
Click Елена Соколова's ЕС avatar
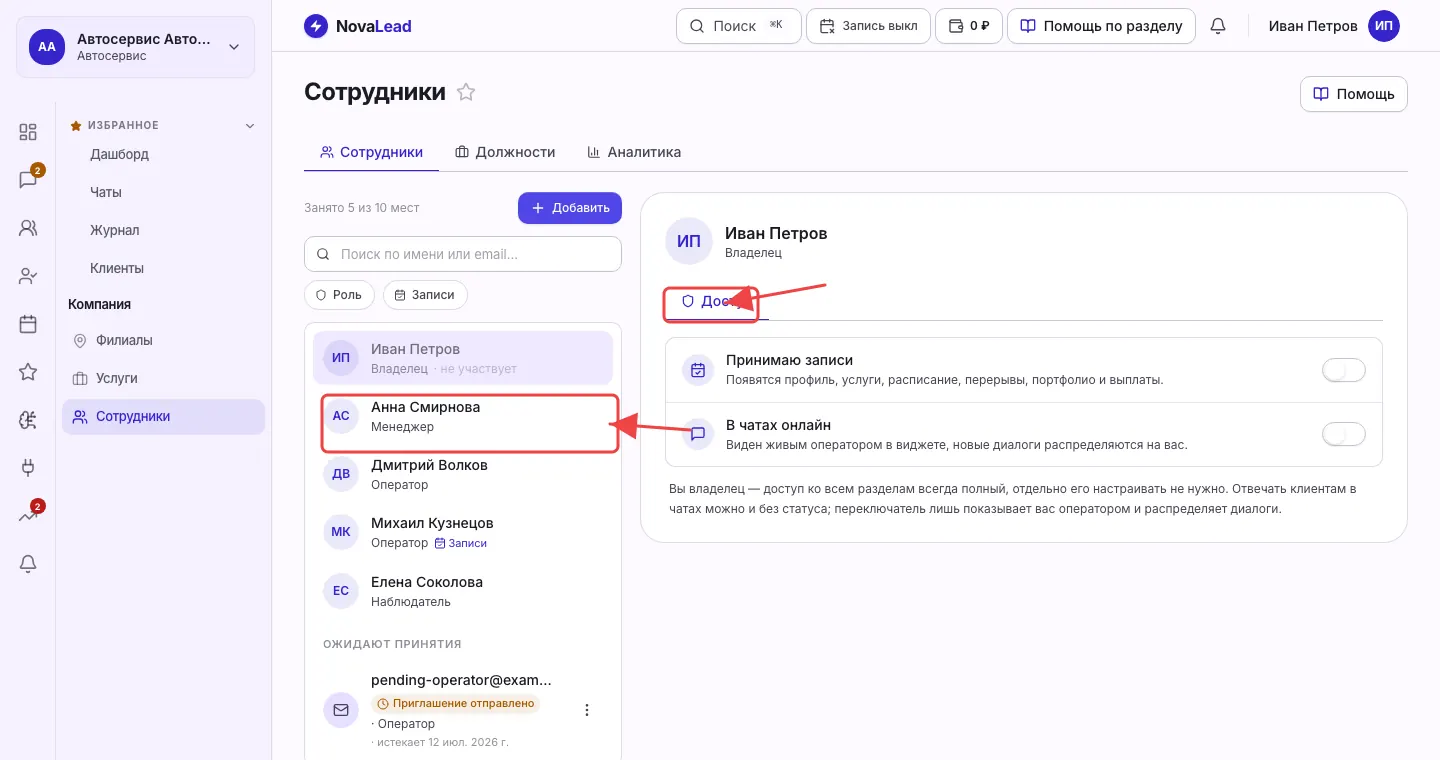[341, 590]
